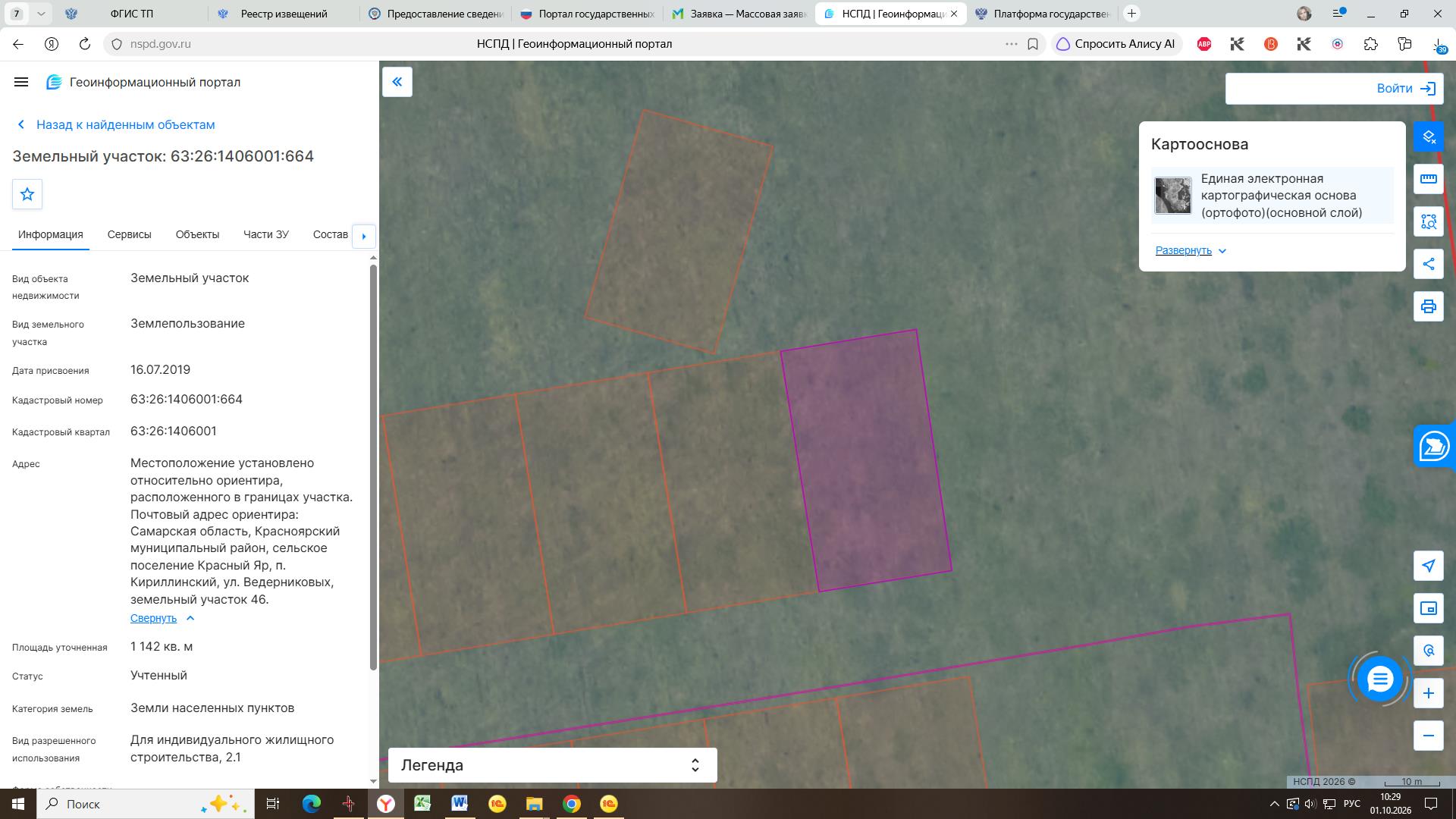Open Word from the Windows taskbar

click(460, 804)
